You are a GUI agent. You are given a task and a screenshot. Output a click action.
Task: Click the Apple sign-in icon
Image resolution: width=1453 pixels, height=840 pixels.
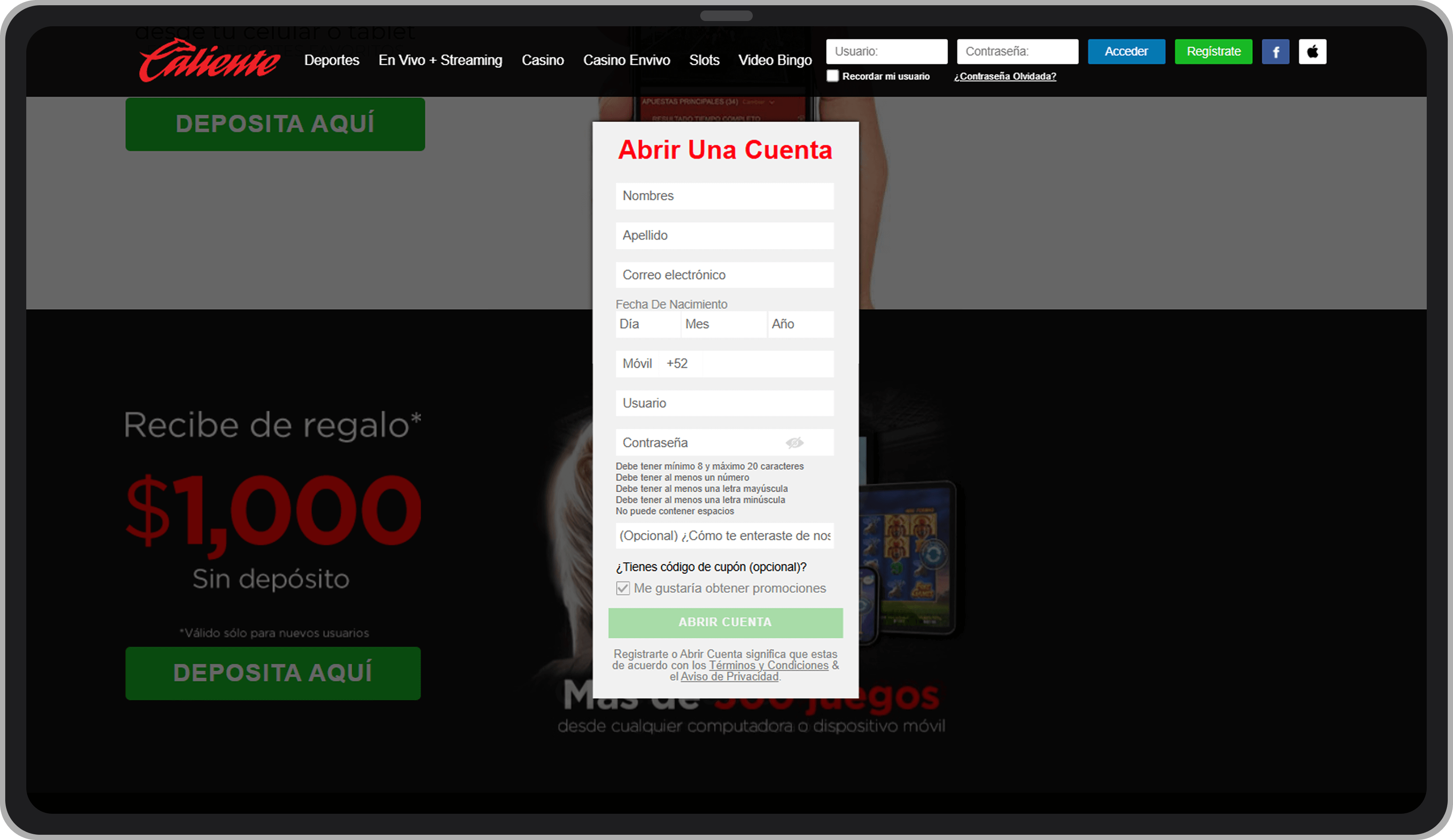coord(1312,52)
